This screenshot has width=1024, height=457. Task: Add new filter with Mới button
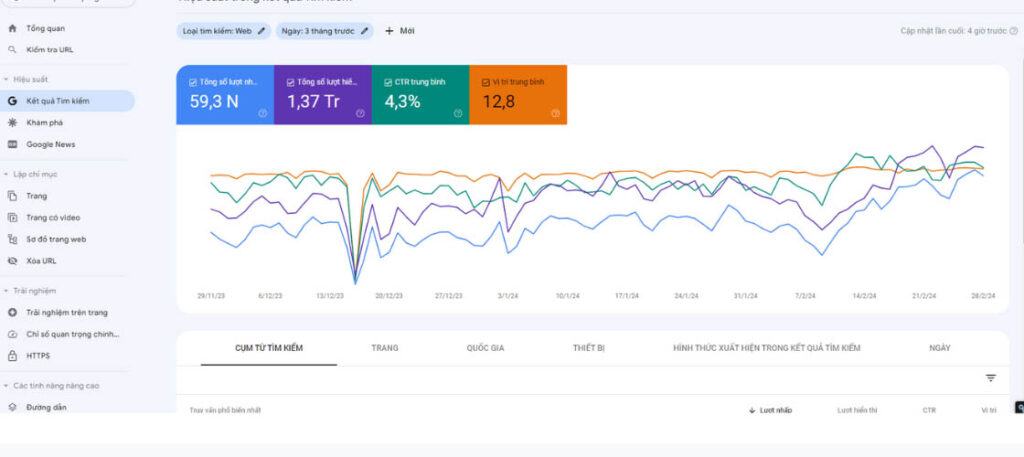[400, 31]
